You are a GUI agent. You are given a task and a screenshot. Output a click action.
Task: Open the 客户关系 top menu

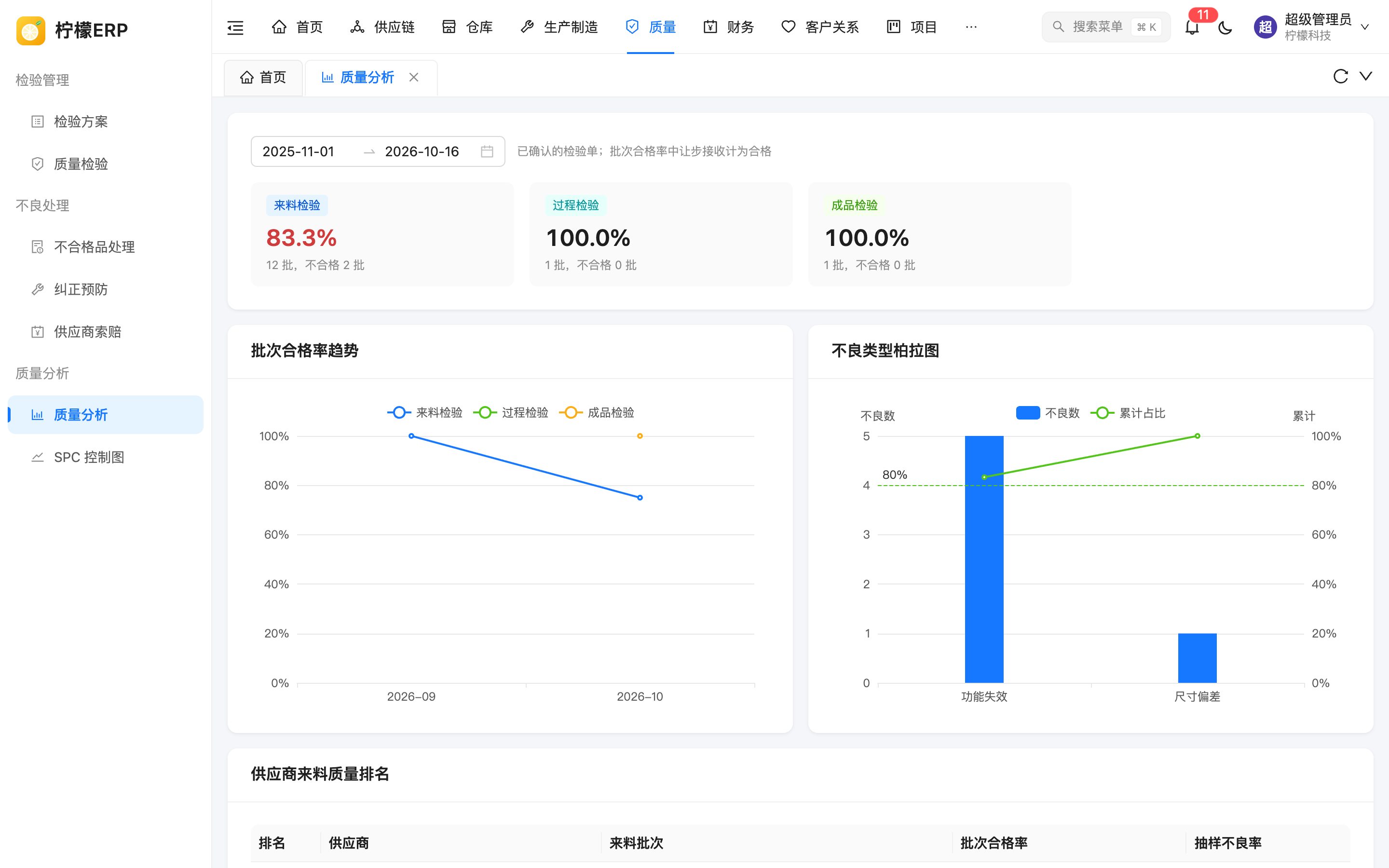pyautogui.click(x=819, y=27)
